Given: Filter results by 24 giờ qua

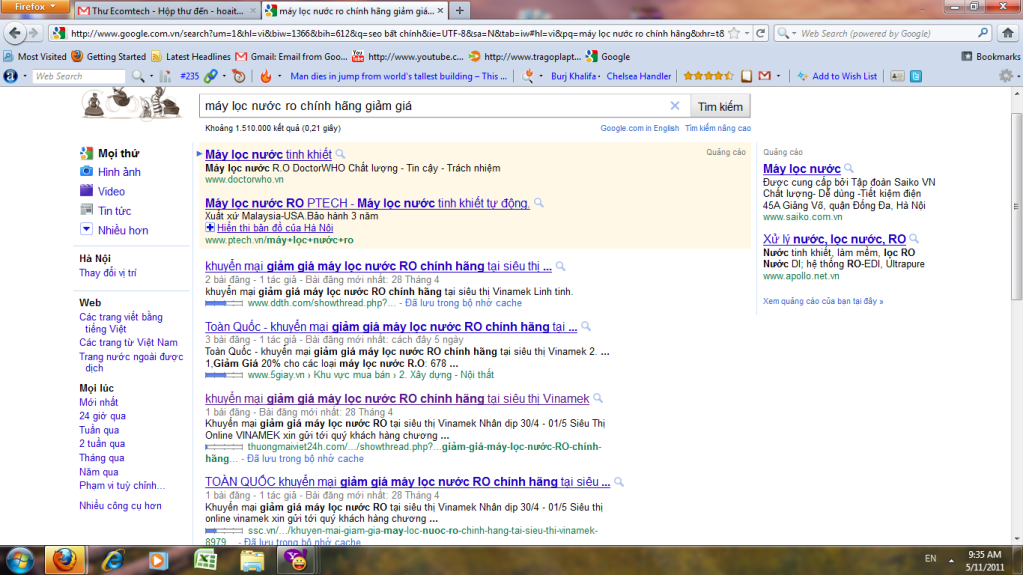Looking at the screenshot, I should tap(102, 416).
